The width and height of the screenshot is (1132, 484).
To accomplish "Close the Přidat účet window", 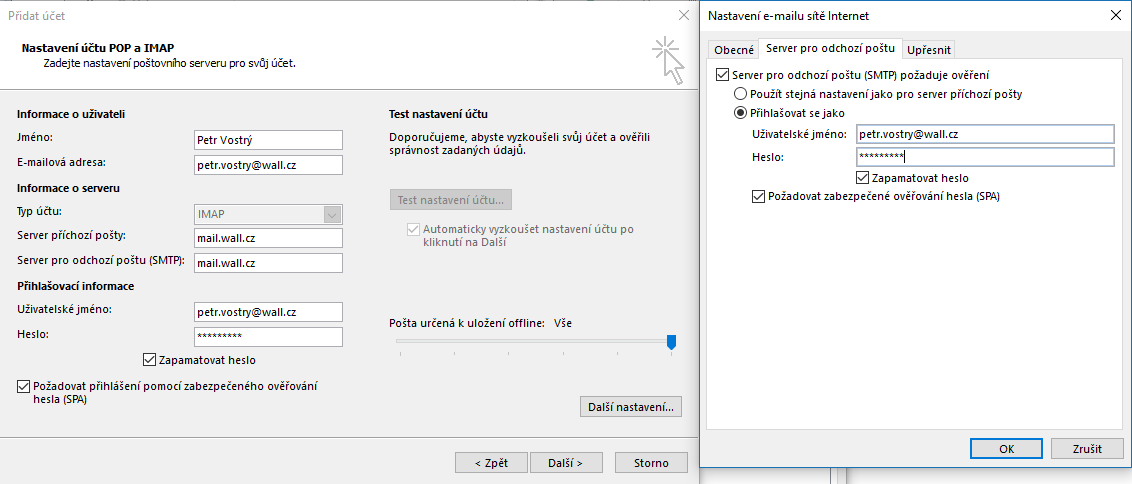I will [684, 14].
